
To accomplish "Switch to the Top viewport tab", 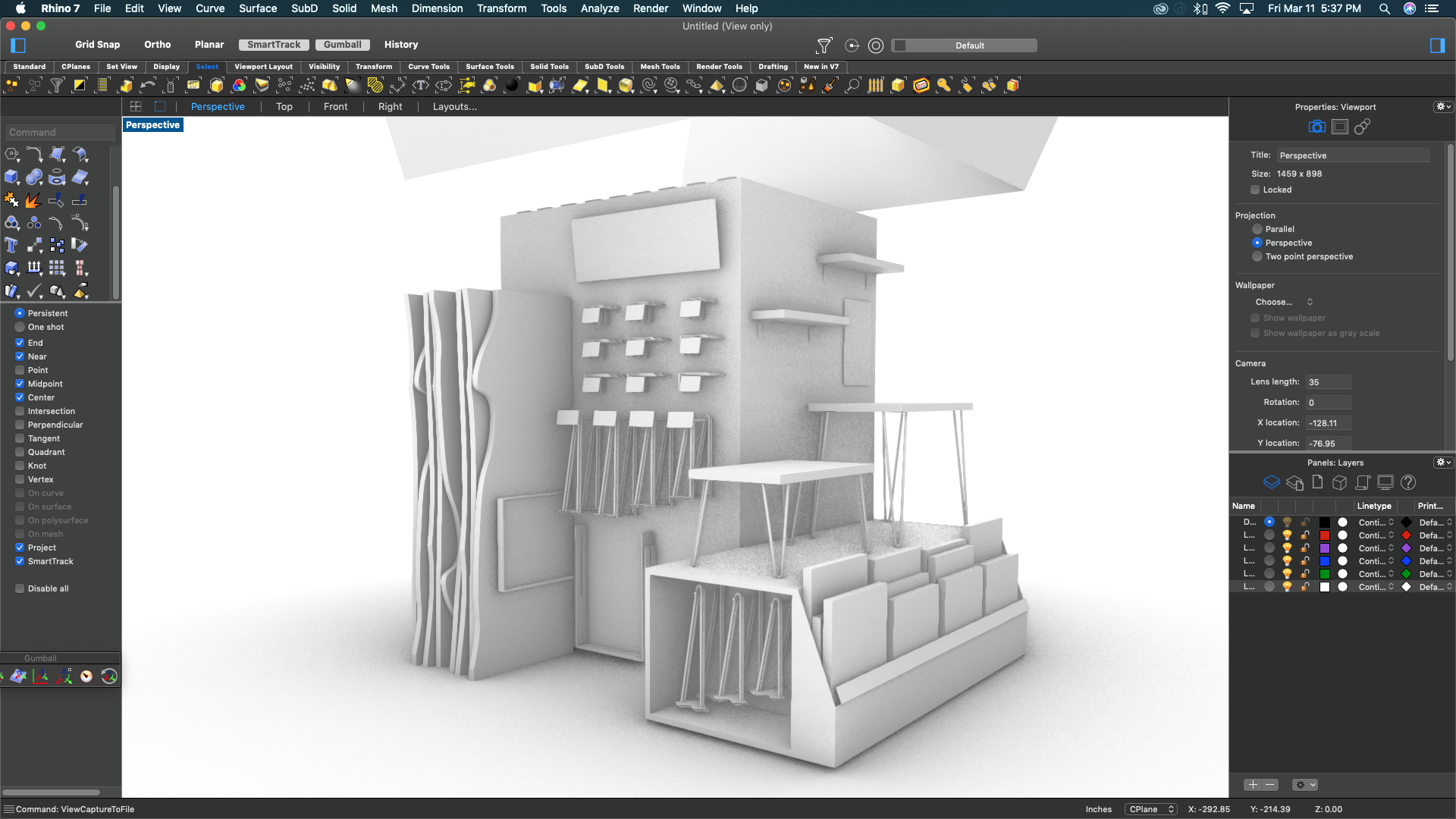I will click(x=284, y=107).
